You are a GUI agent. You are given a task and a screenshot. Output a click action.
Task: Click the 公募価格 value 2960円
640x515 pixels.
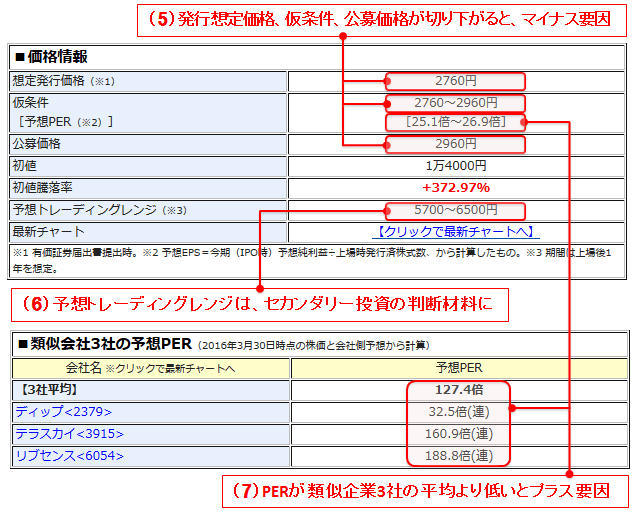pos(456,144)
